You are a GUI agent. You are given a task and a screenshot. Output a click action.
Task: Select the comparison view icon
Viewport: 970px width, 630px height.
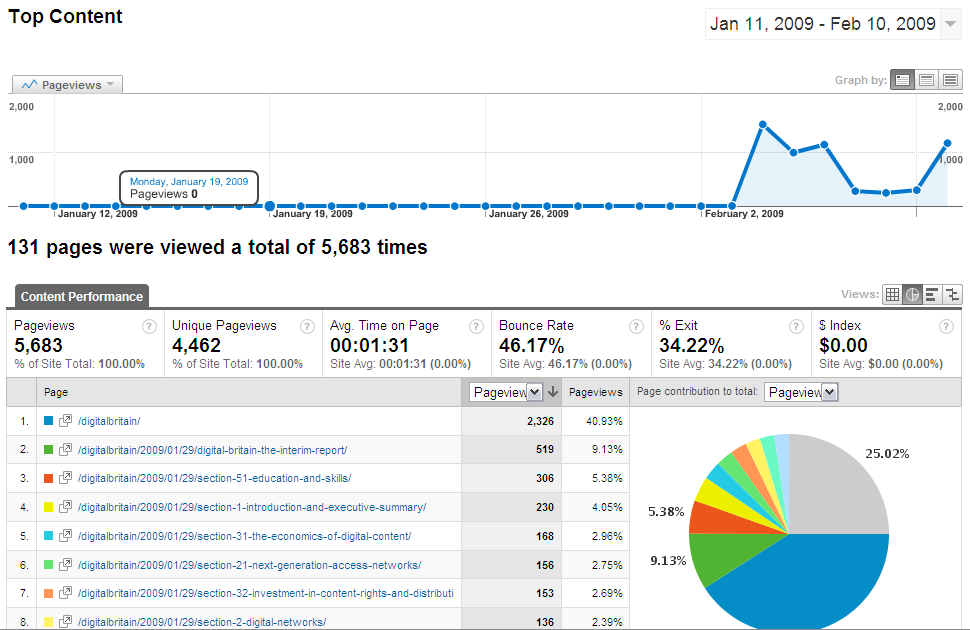point(952,294)
